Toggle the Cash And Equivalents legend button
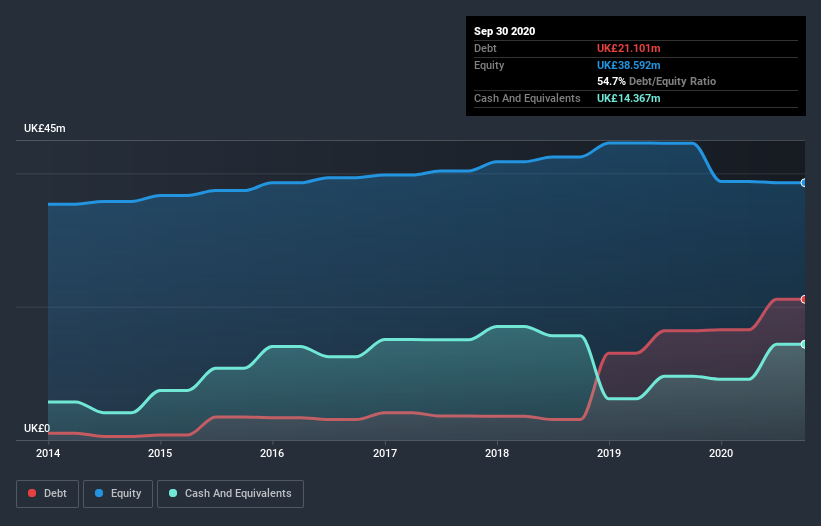821x526 pixels. tap(230, 494)
